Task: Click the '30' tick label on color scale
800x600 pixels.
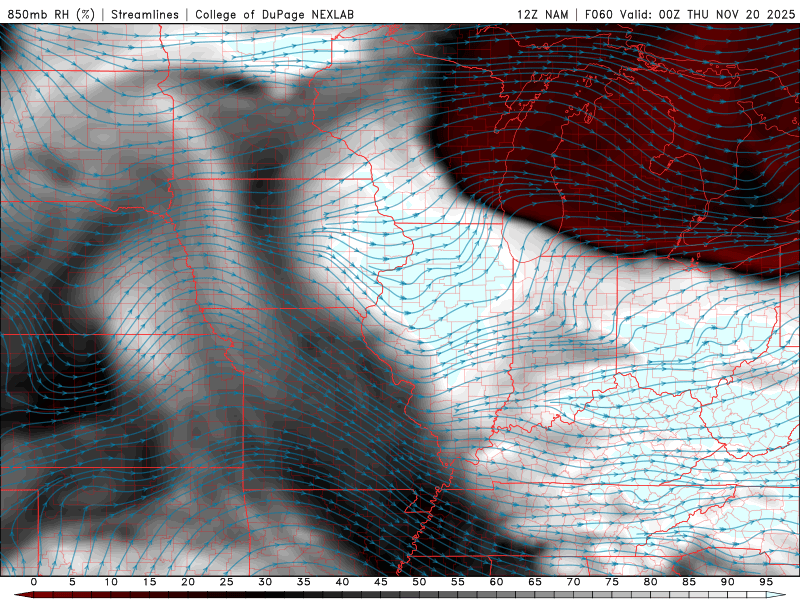Action: [265, 582]
